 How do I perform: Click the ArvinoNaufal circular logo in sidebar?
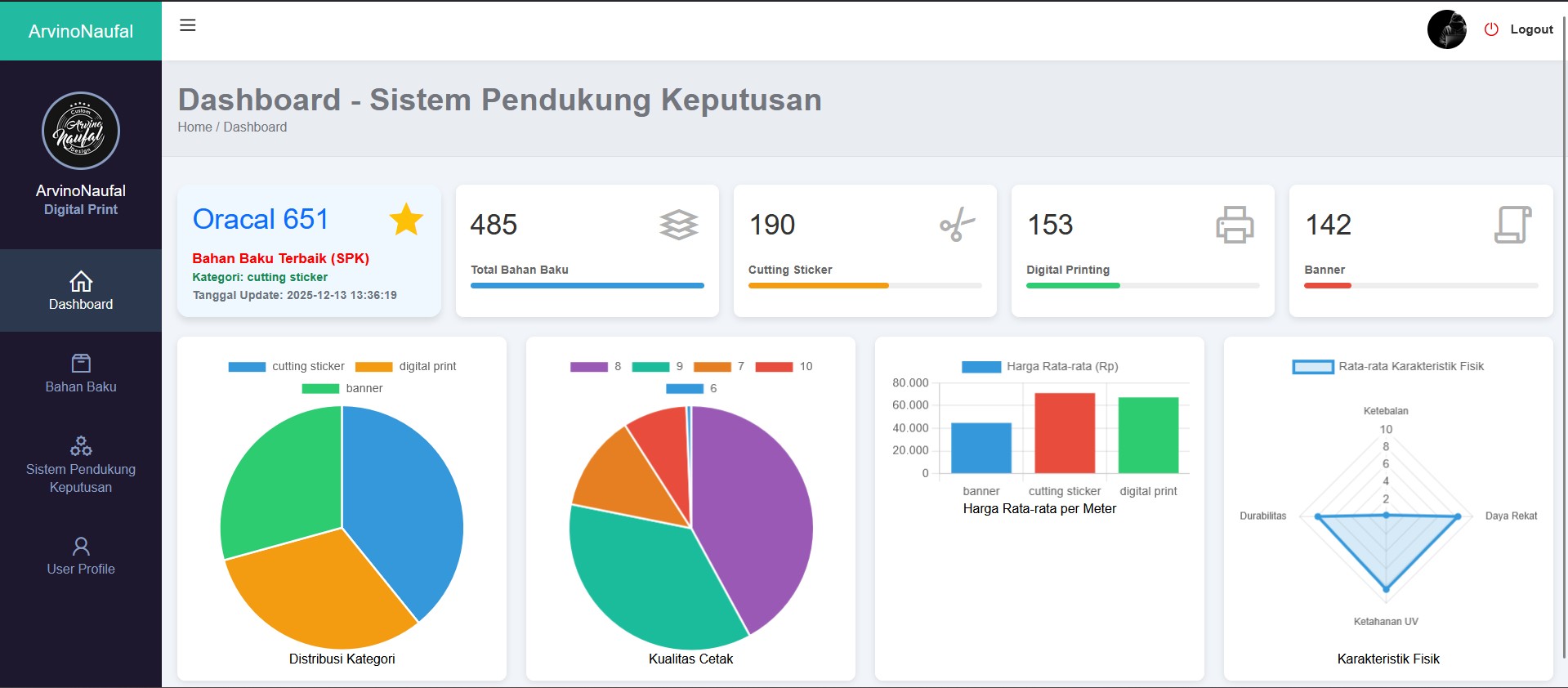(81, 131)
